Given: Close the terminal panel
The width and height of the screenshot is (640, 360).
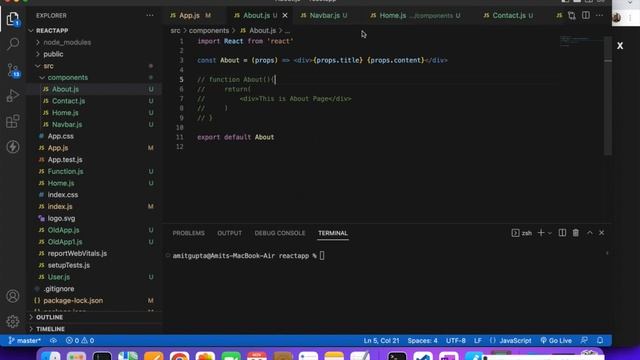Looking at the screenshot, I should [602, 233].
